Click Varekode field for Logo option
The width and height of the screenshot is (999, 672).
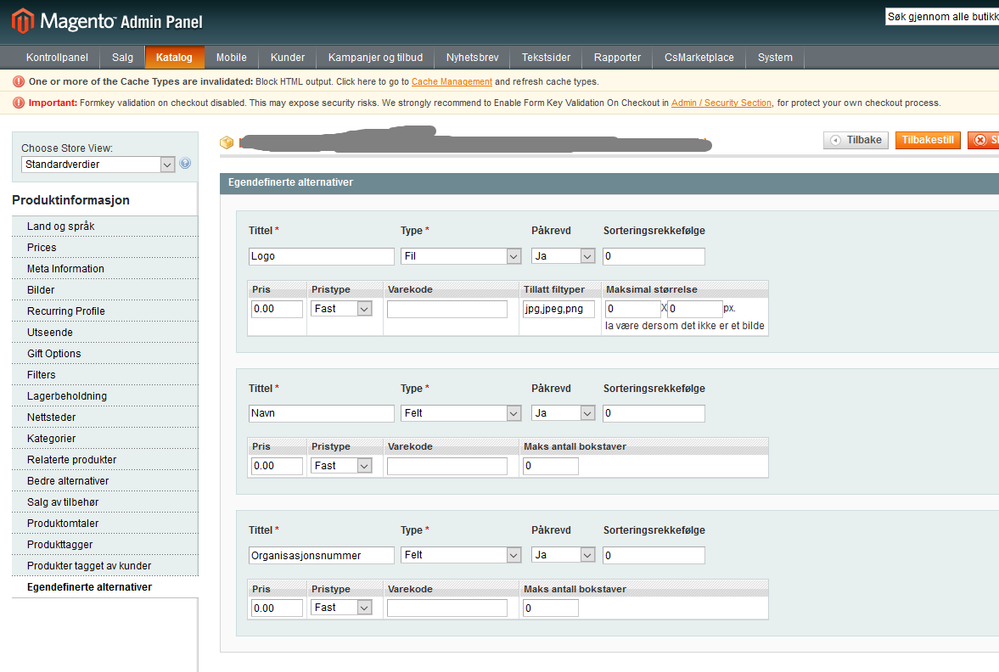tap(447, 309)
